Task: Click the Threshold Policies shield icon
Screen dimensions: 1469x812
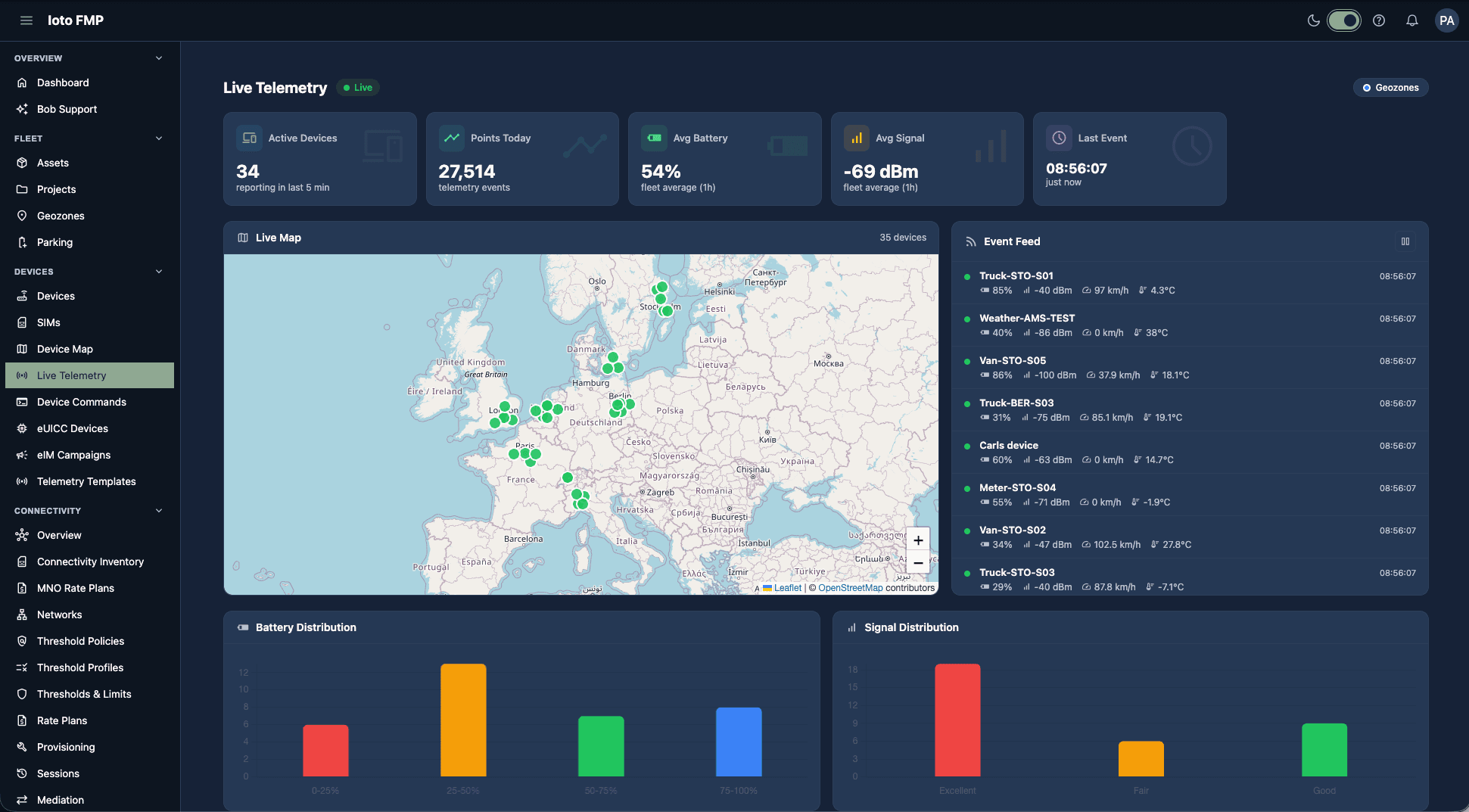Action: click(x=22, y=641)
